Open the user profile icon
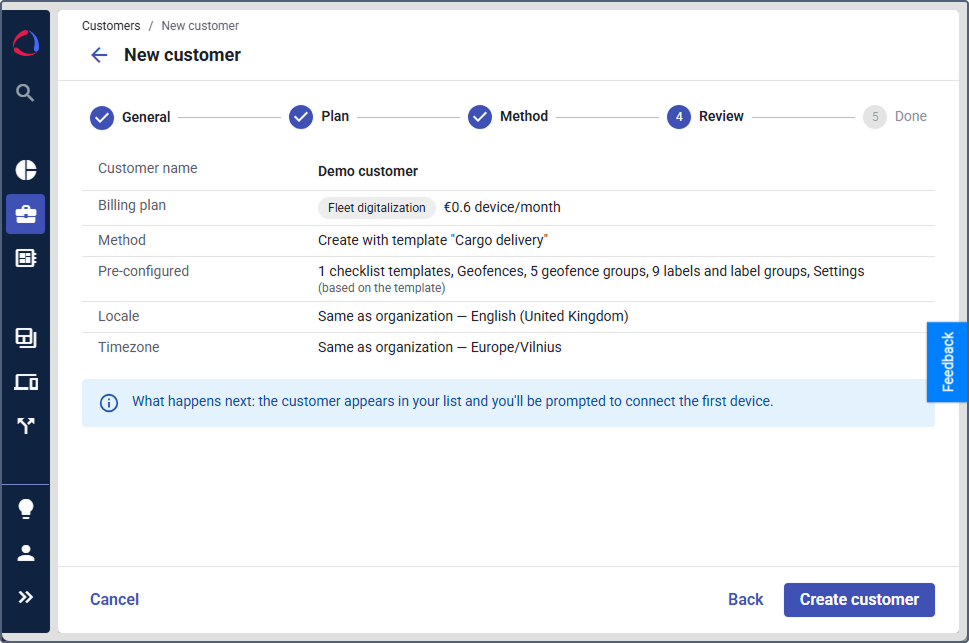The width and height of the screenshot is (969, 643). [26, 553]
